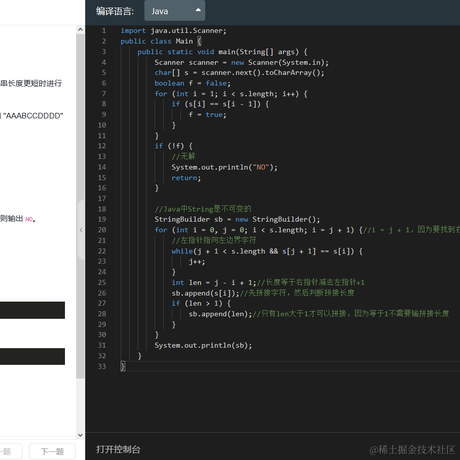
Task: Click the comment '//Java中String是不可变的'
Action: point(203,209)
